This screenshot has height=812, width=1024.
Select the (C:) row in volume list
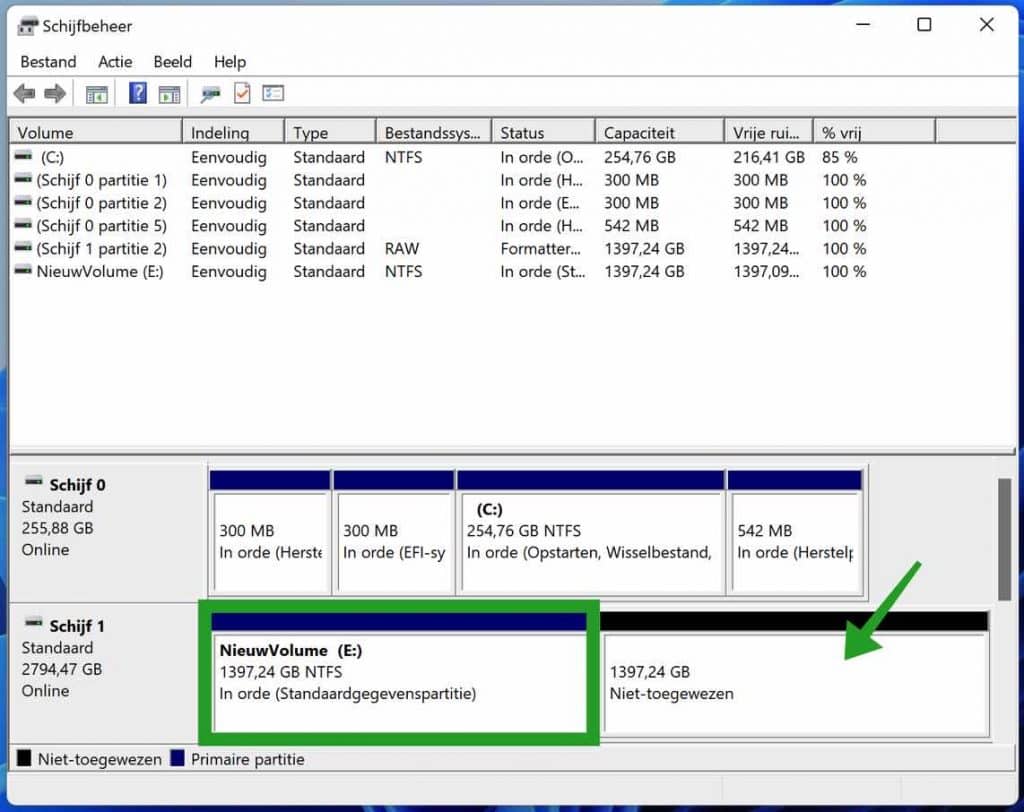pos(52,157)
